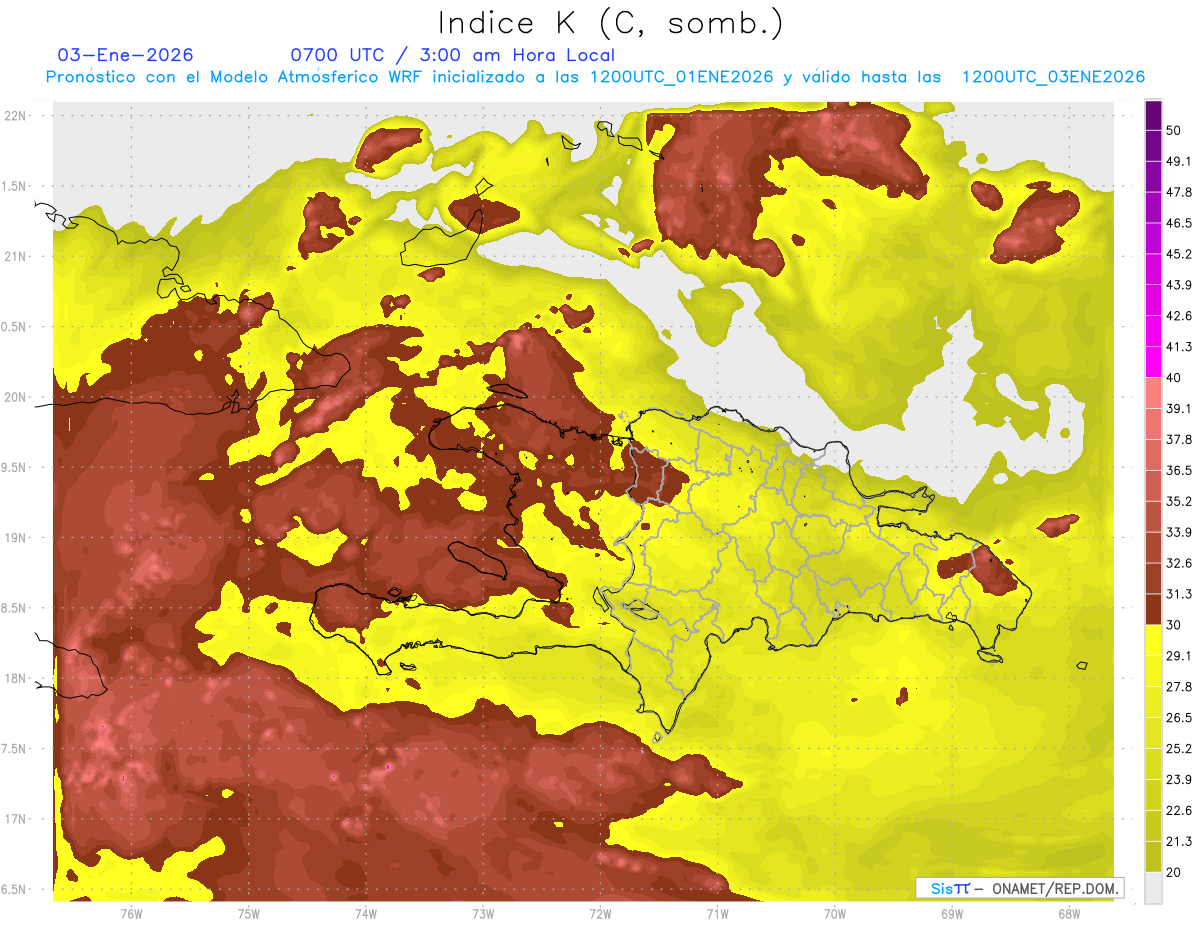The width and height of the screenshot is (1200, 927).
Task: Click the 74W longitude axis label
Action: click(x=365, y=914)
